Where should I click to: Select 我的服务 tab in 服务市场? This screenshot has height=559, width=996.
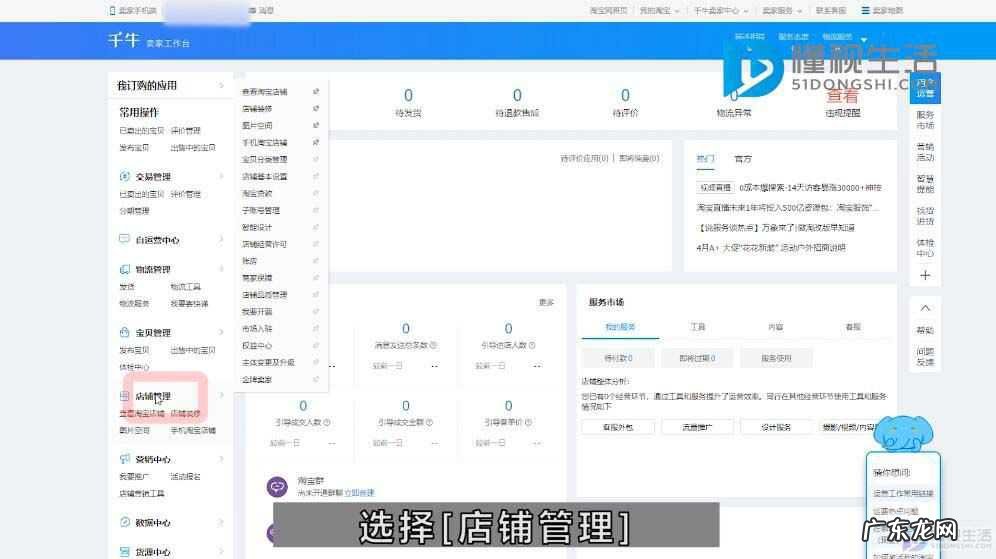[620, 327]
